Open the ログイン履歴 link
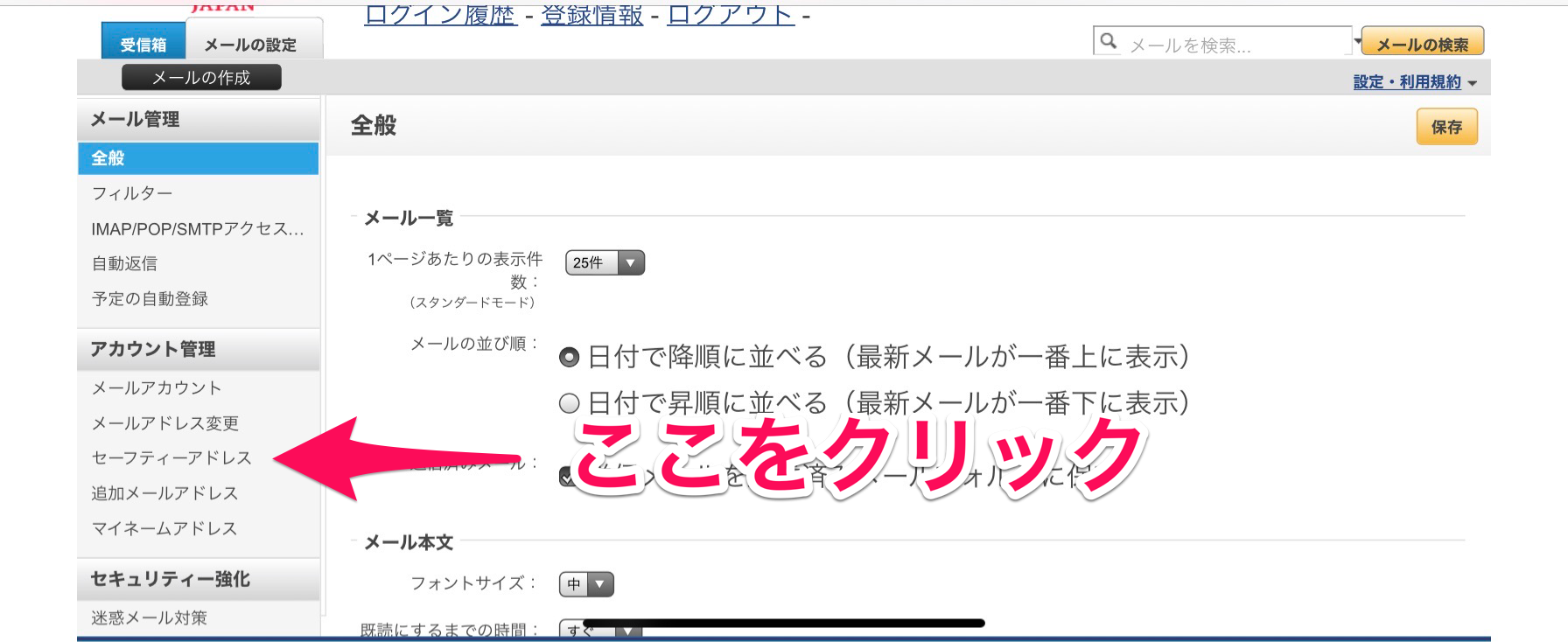This screenshot has width=1568, height=642. pos(440,15)
